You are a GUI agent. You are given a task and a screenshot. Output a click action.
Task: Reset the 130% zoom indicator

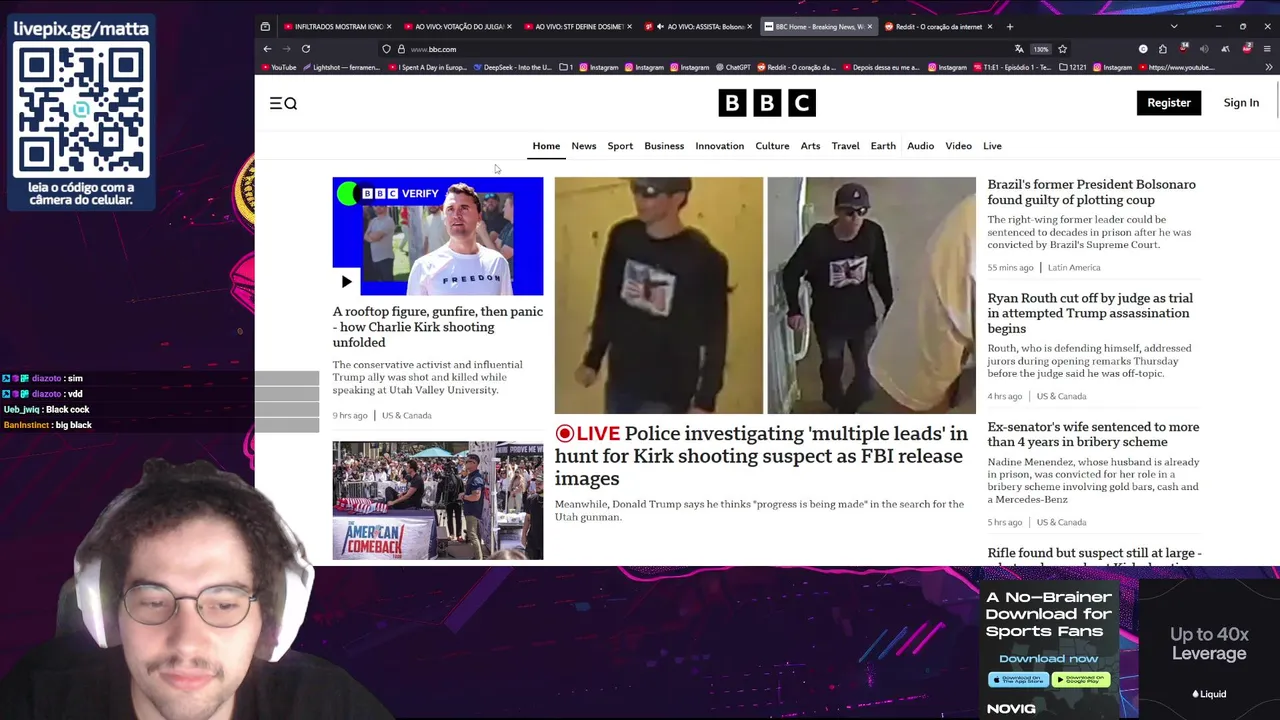click(1041, 49)
